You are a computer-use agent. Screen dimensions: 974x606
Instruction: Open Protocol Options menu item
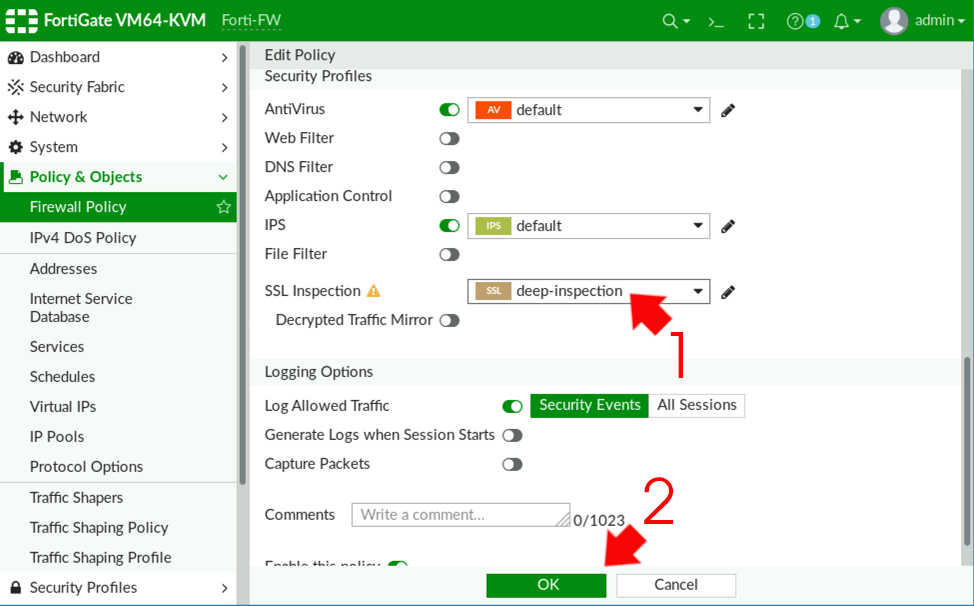coord(118,466)
